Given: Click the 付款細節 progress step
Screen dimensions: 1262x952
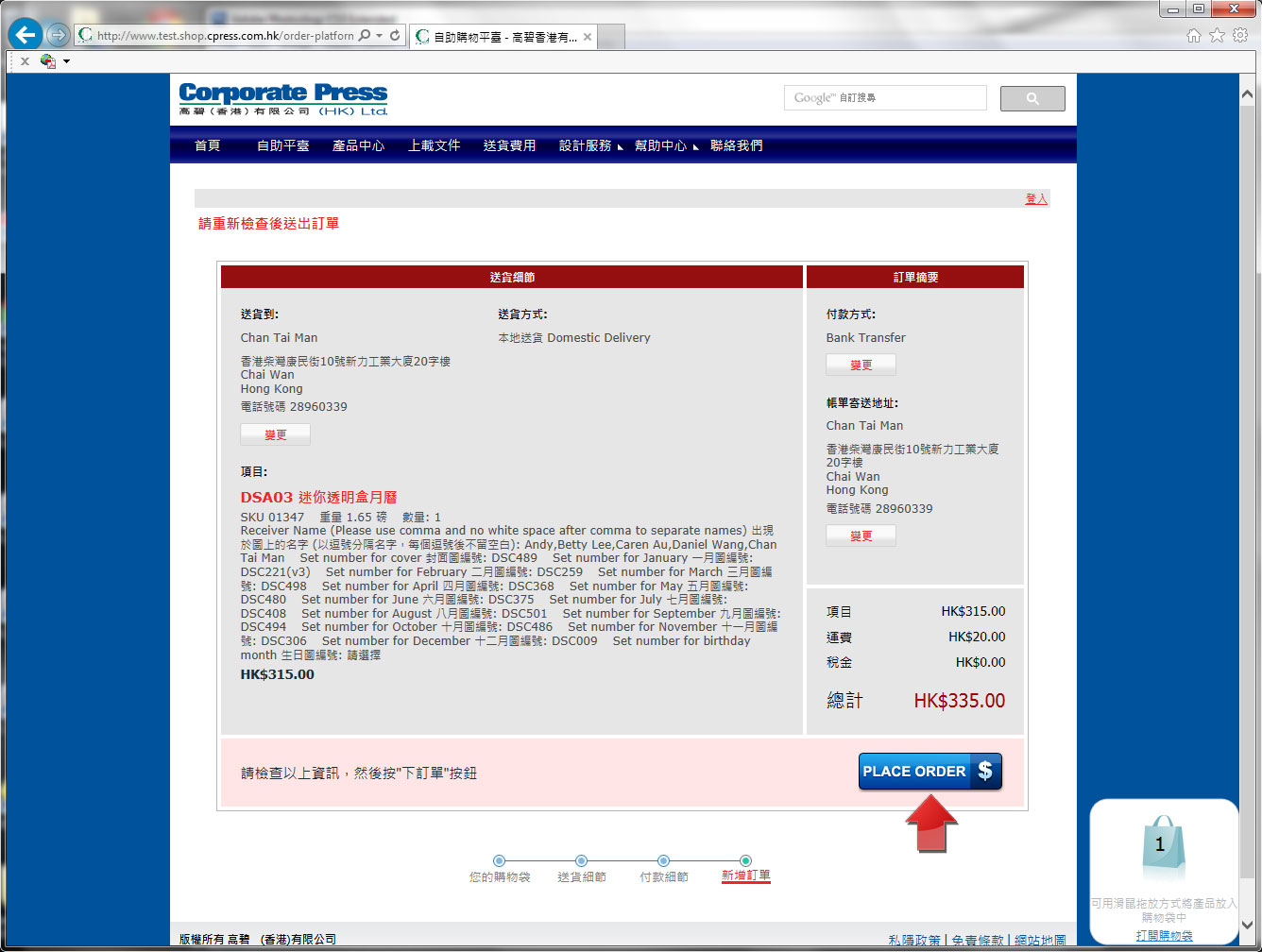Looking at the screenshot, I should point(663,876).
